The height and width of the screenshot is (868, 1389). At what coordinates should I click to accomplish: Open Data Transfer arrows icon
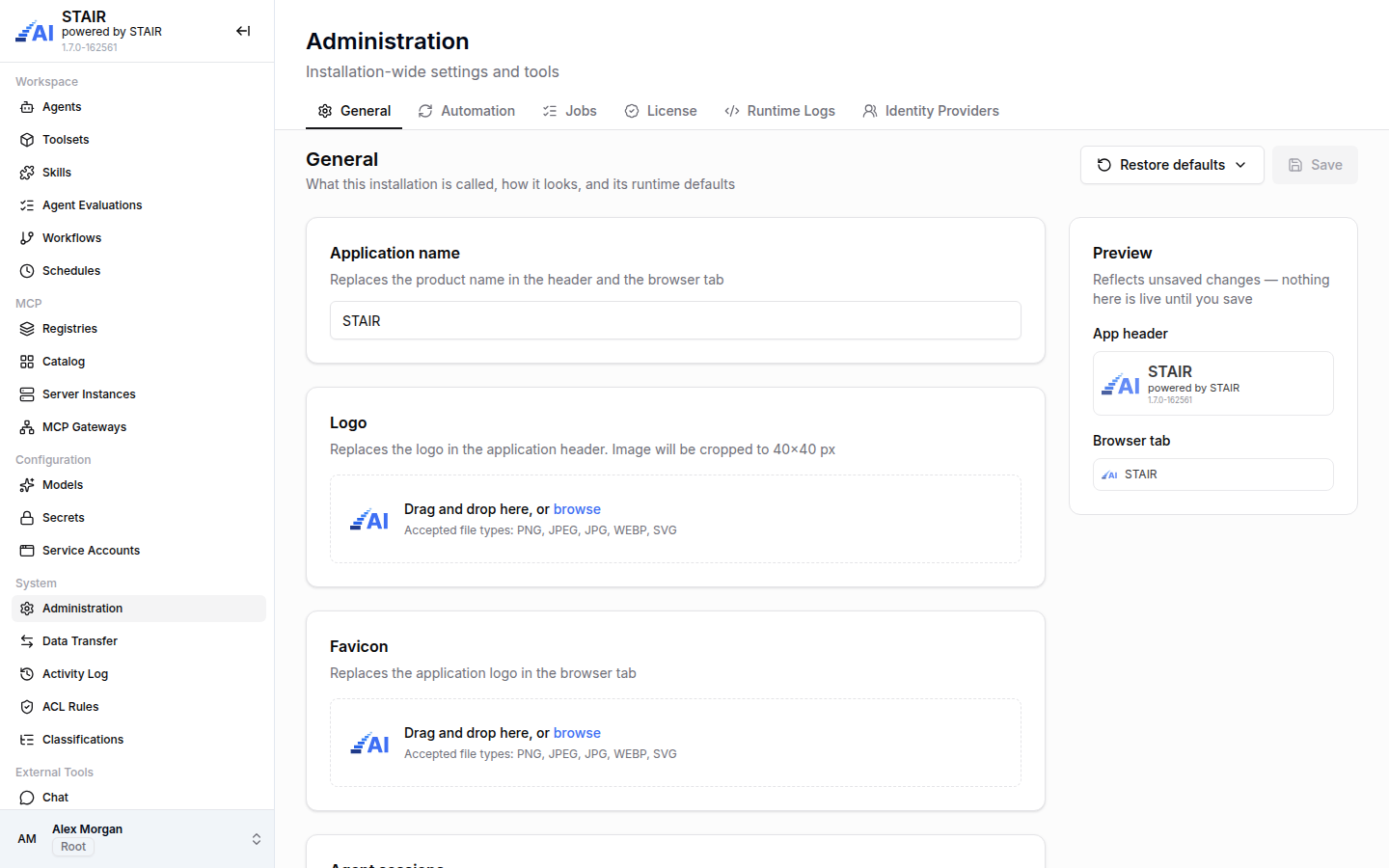coord(27,641)
